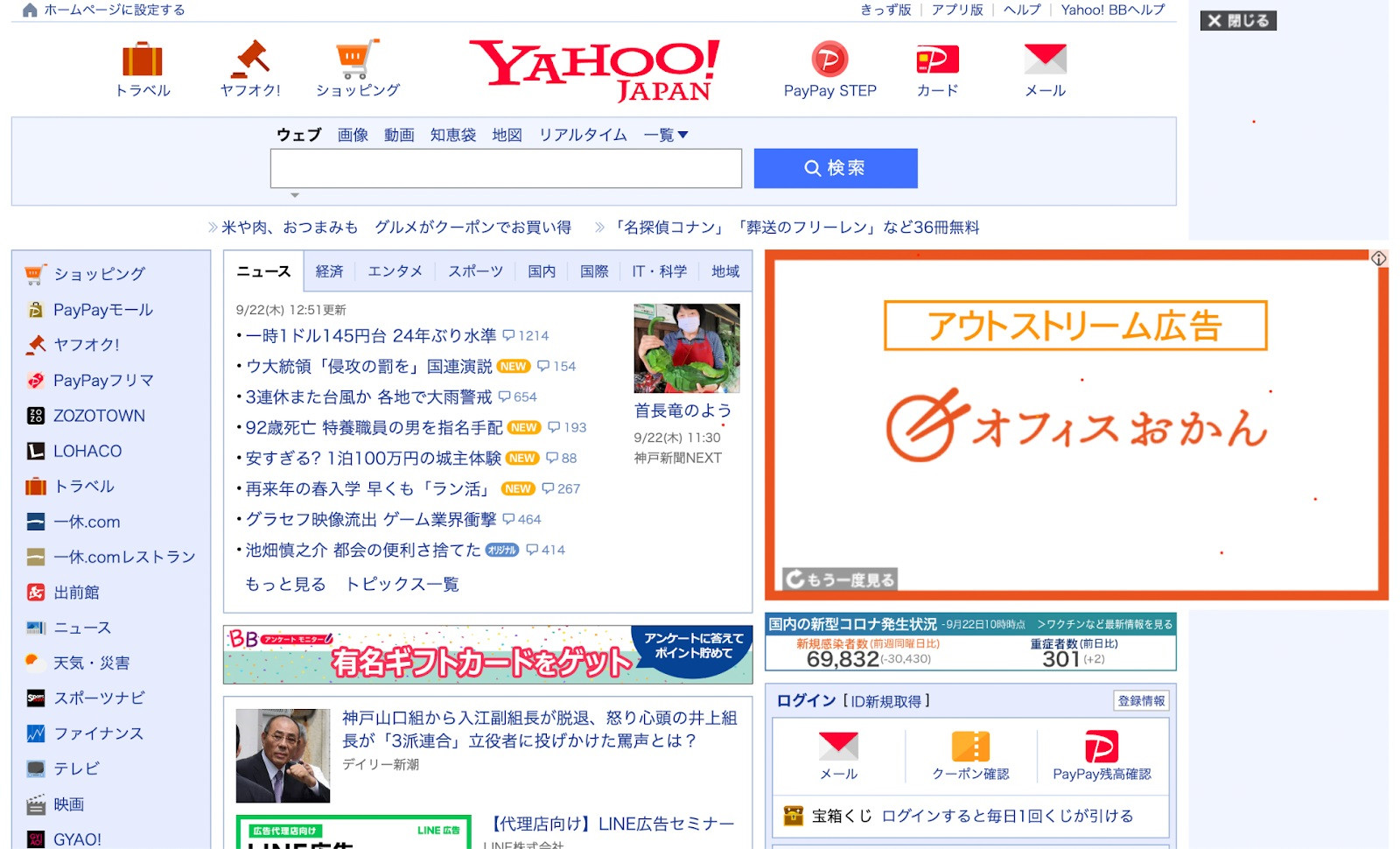Open ヤフオク! hammer icon in left sidebar
The height and width of the screenshot is (849, 1400).
(x=35, y=345)
